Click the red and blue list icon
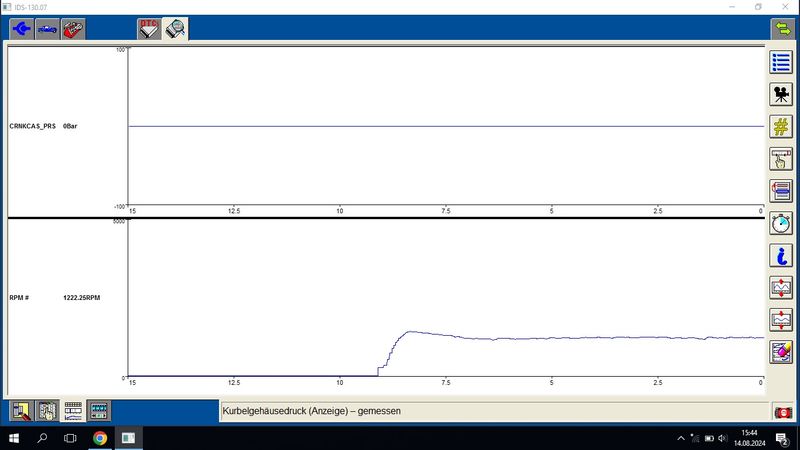Viewport: 800px width, 450px height. 781,191
